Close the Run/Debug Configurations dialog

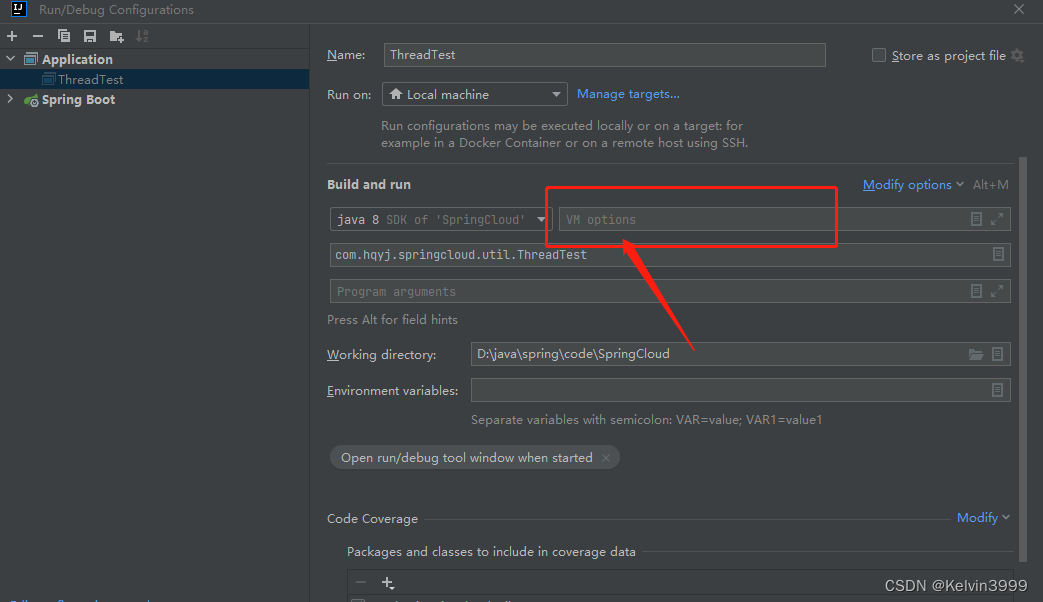[x=1018, y=9]
